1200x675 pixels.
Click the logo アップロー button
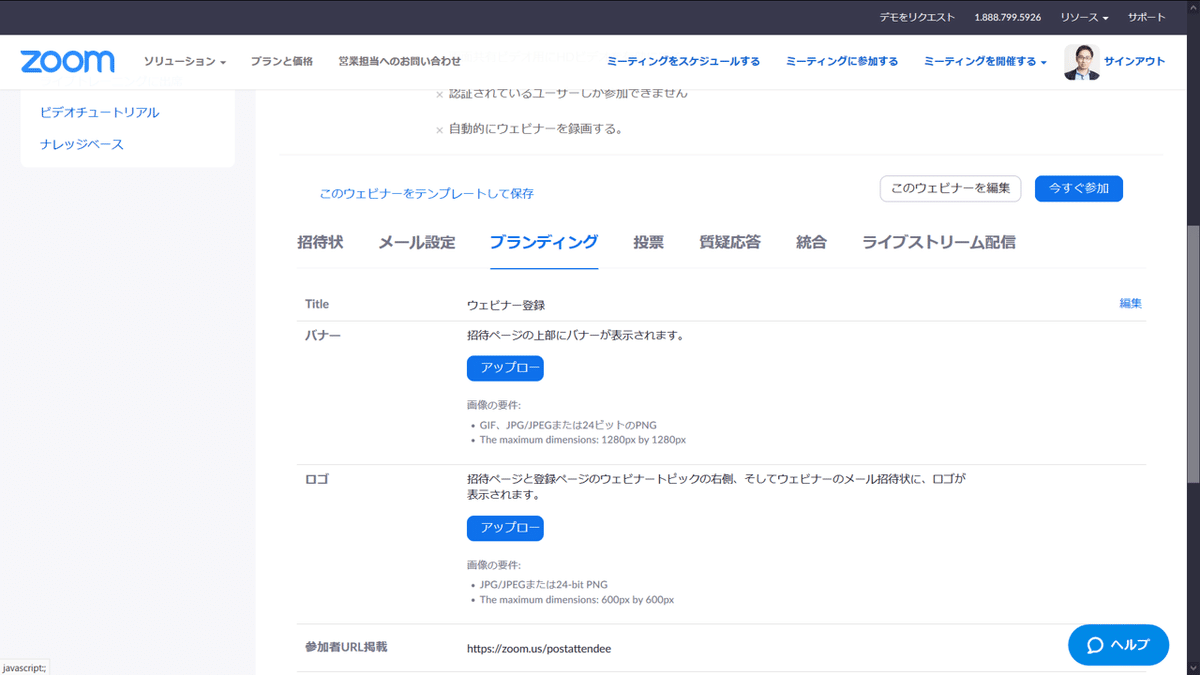pyautogui.click(x=505, y=528)
